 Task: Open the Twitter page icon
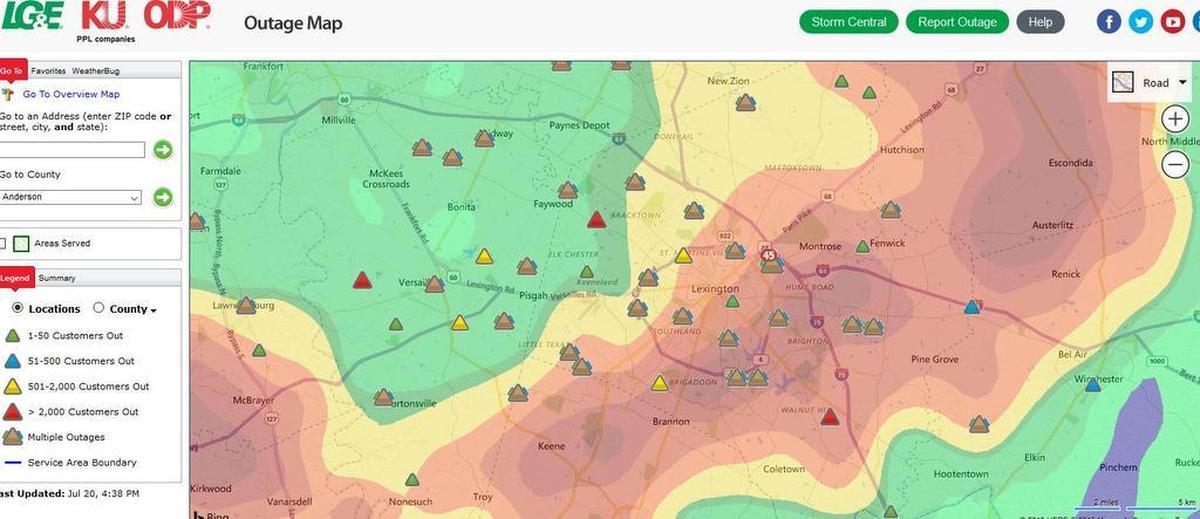1141,21
